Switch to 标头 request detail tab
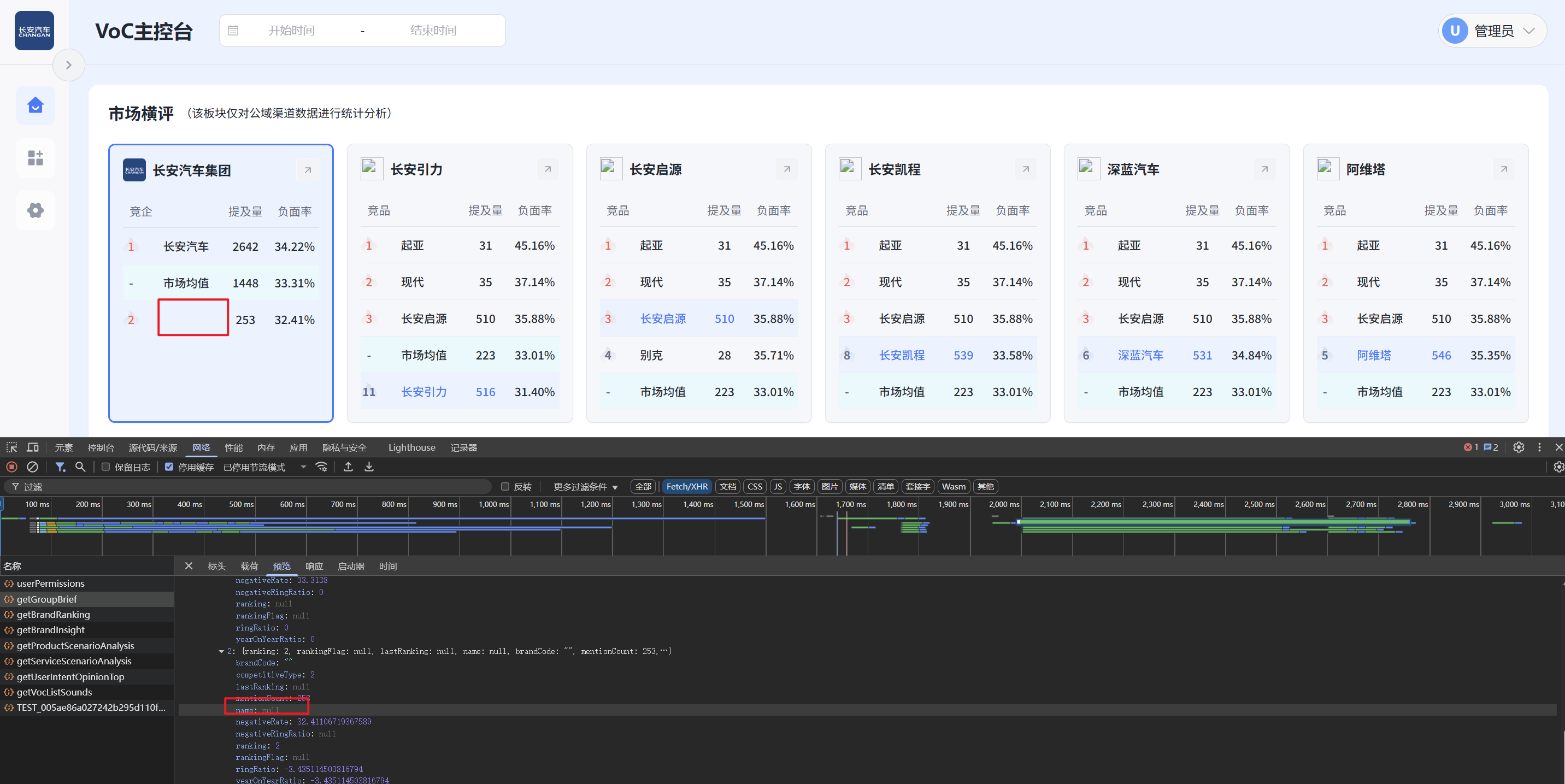1565x784 pixels. click(217, 566)
